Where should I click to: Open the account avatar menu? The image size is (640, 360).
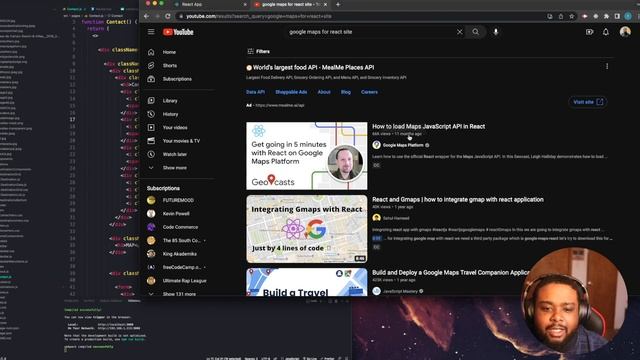[x=625, y=32]
